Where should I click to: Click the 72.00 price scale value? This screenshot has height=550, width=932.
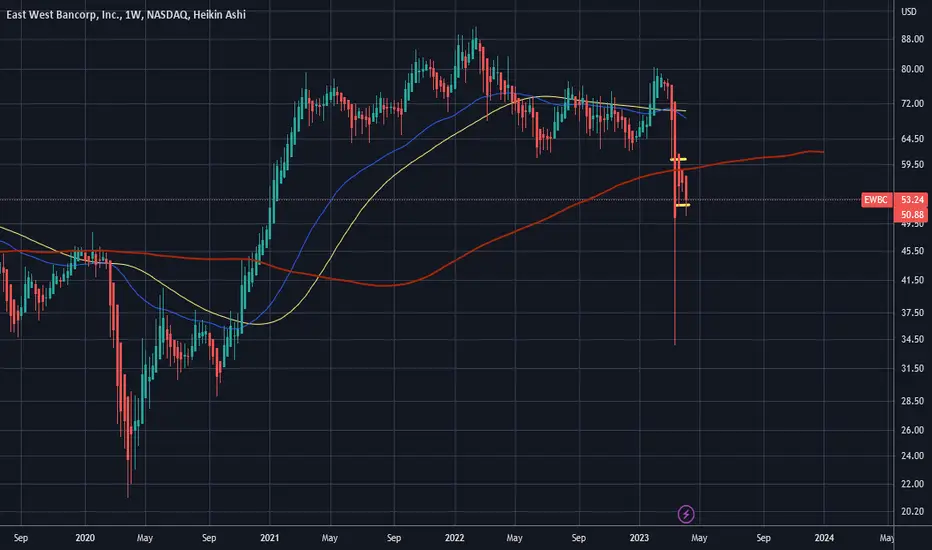(x=912, y=103)
